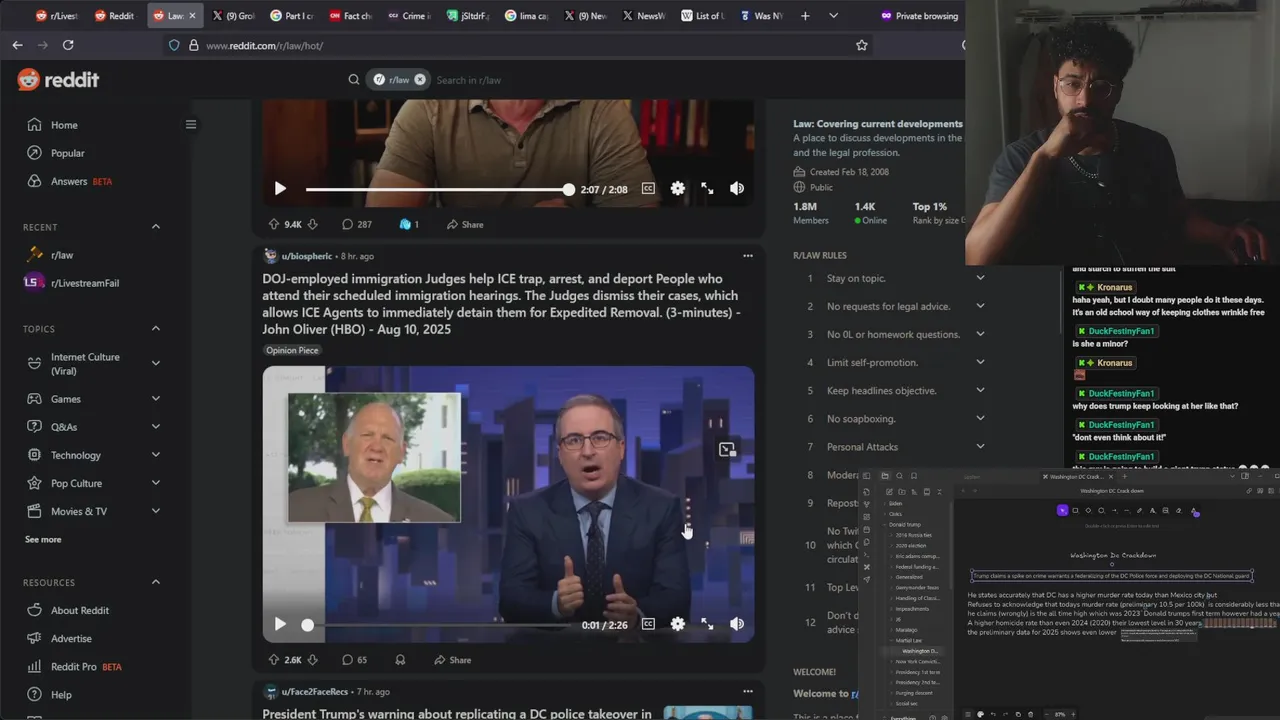Upvote the post with 2.6K votes
Screen dimensions: 1280x720
pos(273,660)
